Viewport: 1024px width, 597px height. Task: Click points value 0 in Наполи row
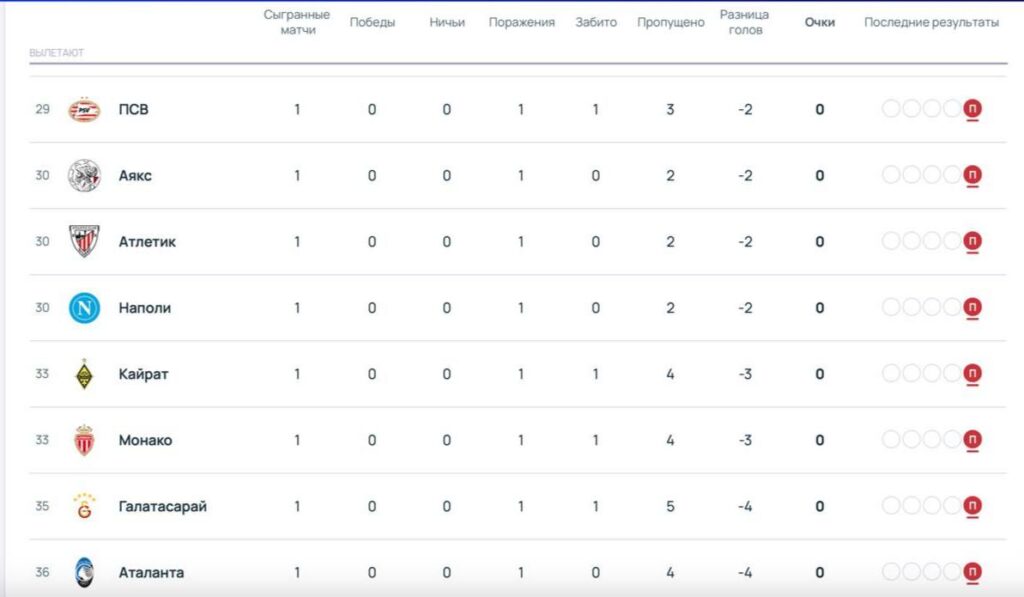tap(820, 308)
